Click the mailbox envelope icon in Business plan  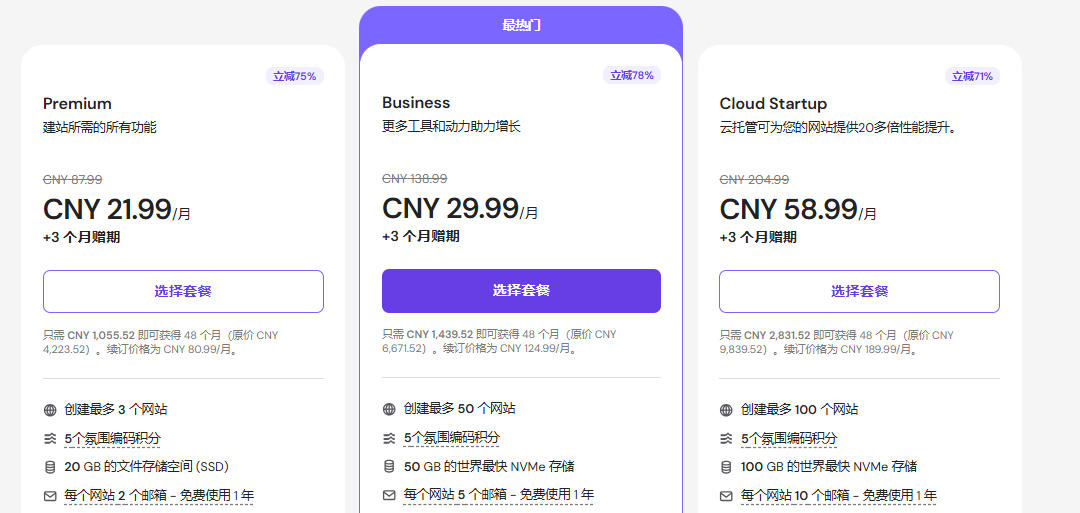point(389,495)
